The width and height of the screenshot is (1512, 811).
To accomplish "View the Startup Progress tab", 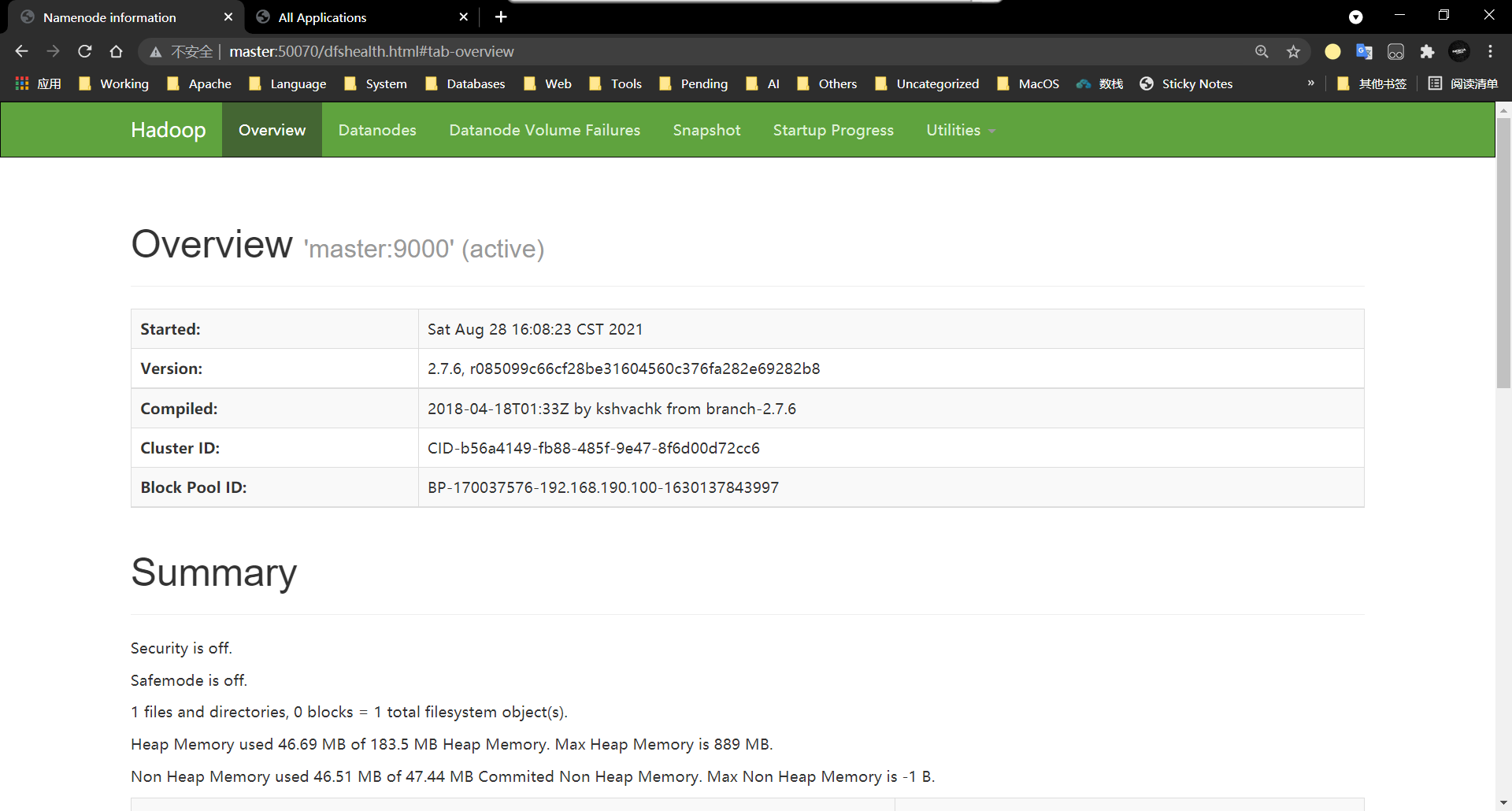I will [833, 130].
